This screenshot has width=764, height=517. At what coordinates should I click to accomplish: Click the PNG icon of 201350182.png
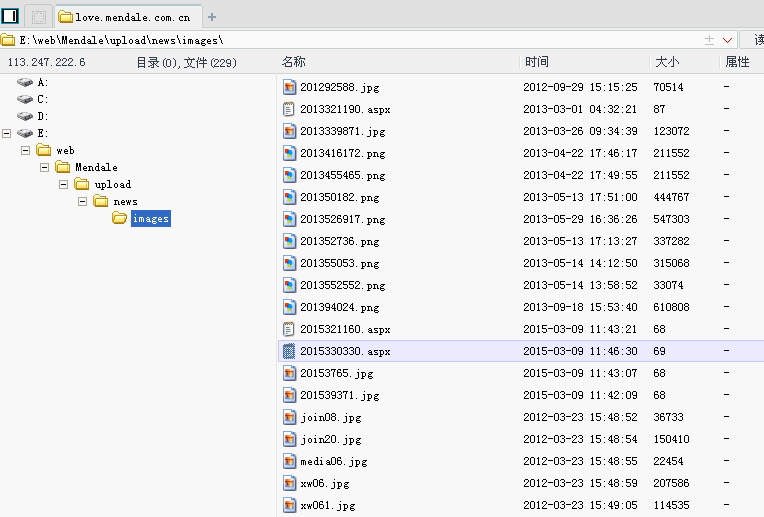289,197
